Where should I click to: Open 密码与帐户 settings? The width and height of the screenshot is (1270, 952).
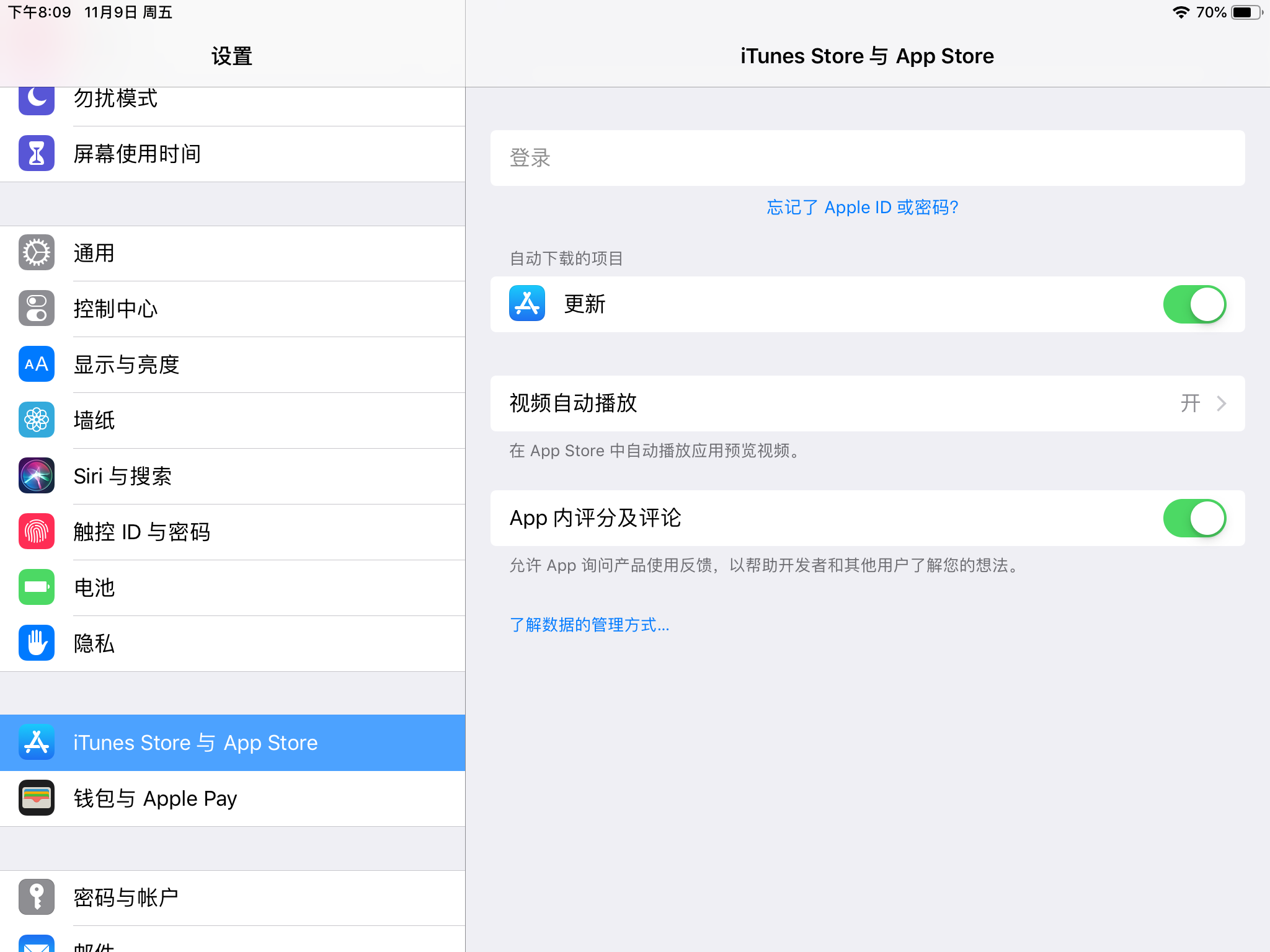tap(233, 897)
